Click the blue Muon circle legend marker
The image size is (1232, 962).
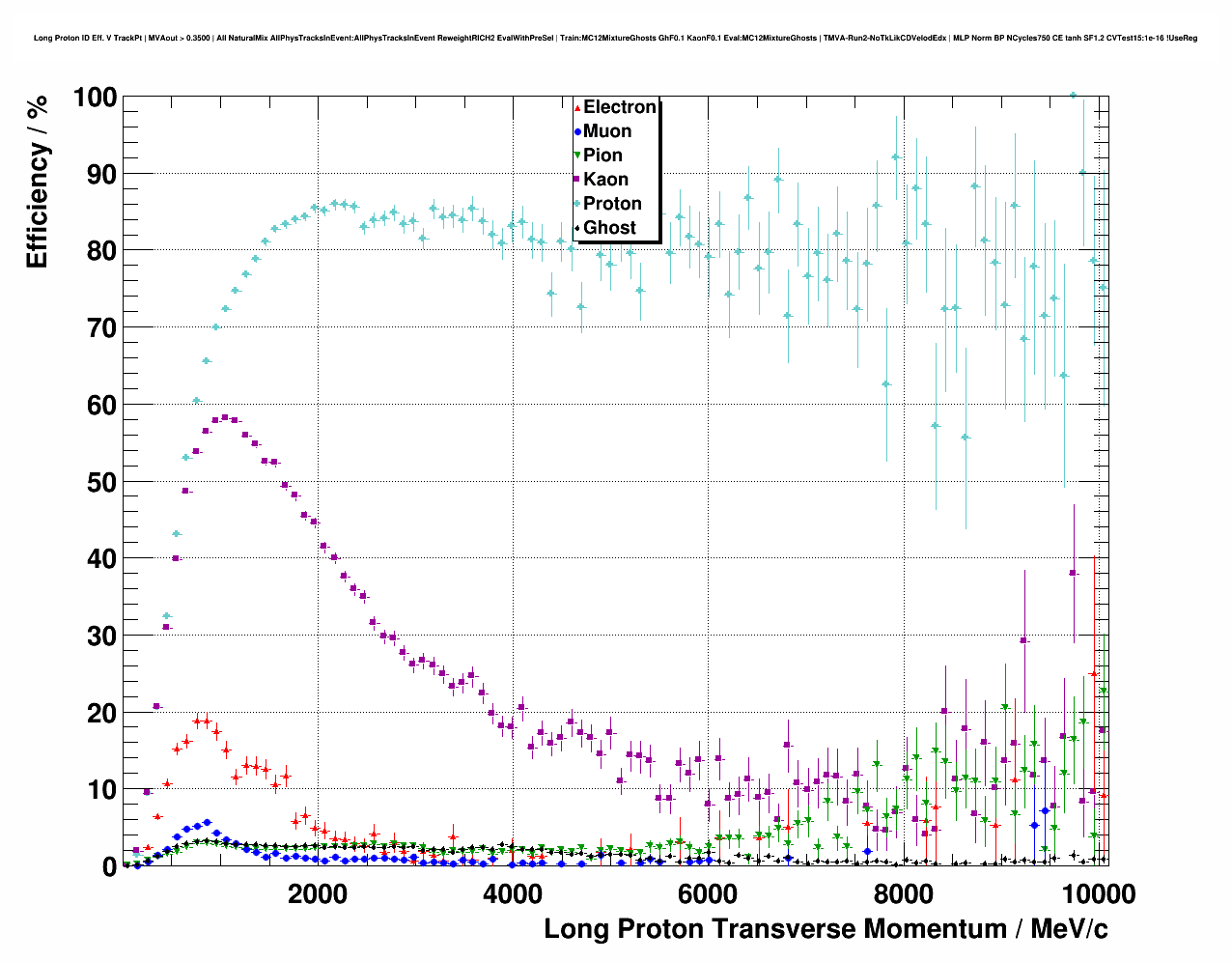(577, 131)
